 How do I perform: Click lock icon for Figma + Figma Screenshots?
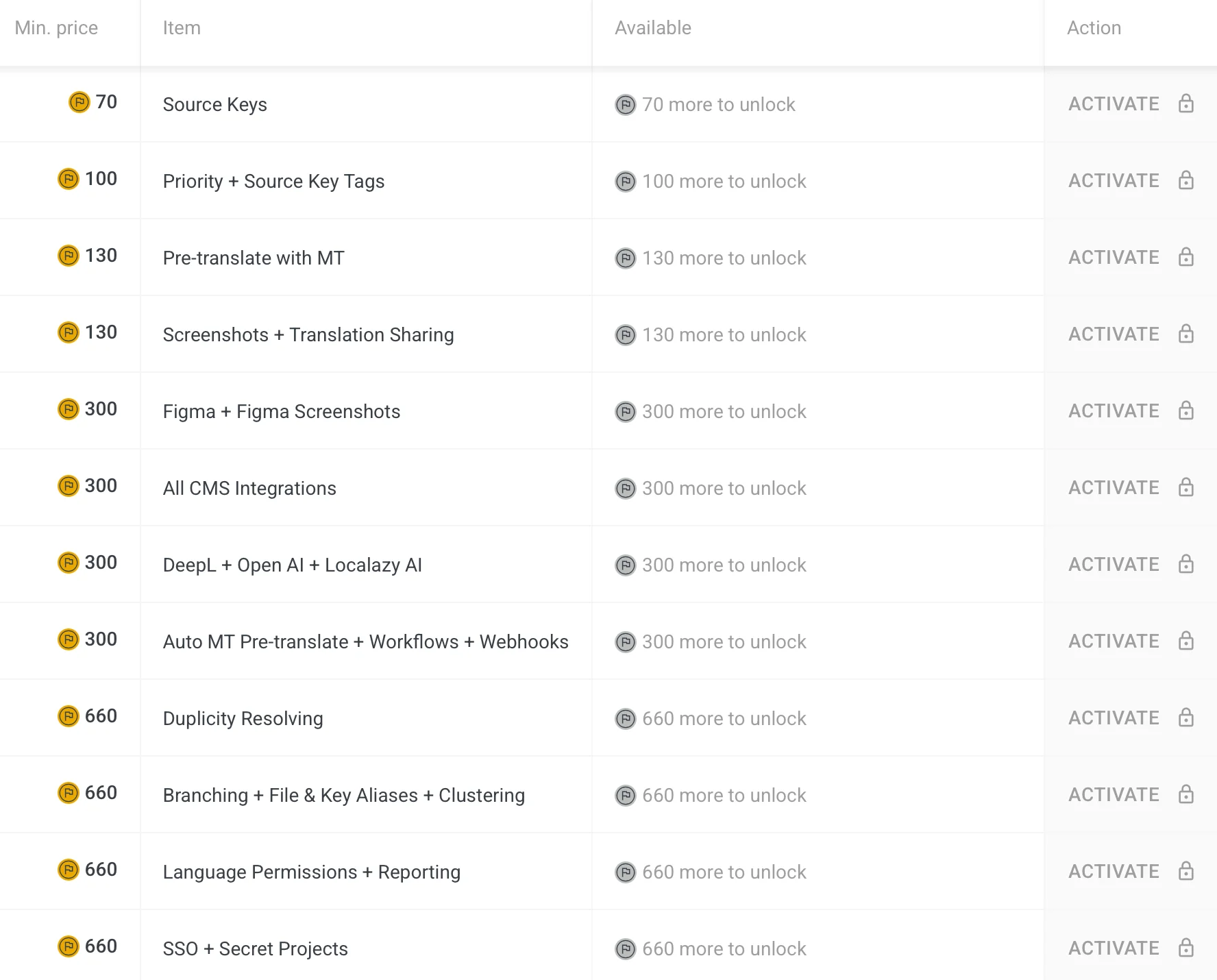[x=1186, y=411]
